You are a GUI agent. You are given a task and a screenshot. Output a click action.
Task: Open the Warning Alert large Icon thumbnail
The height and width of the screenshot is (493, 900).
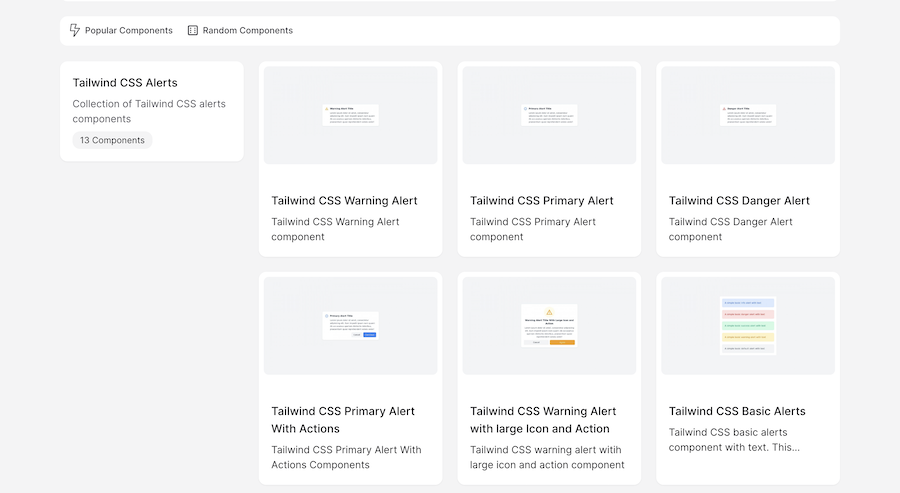click(549, 326)
